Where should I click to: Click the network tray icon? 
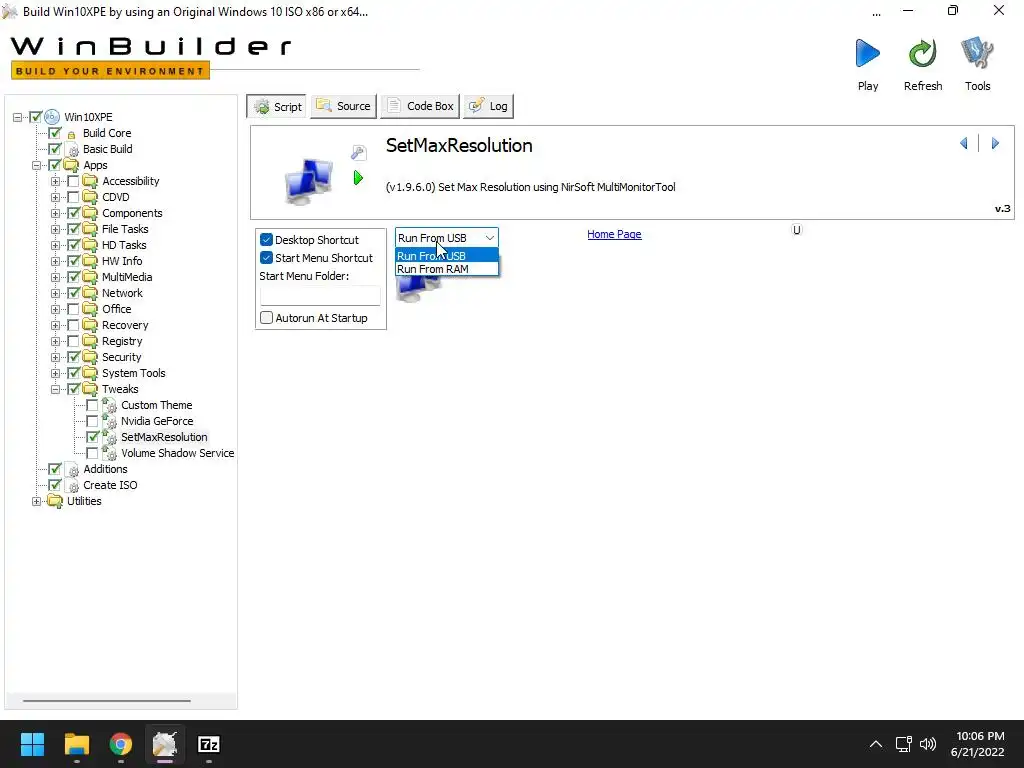[903, 744]
